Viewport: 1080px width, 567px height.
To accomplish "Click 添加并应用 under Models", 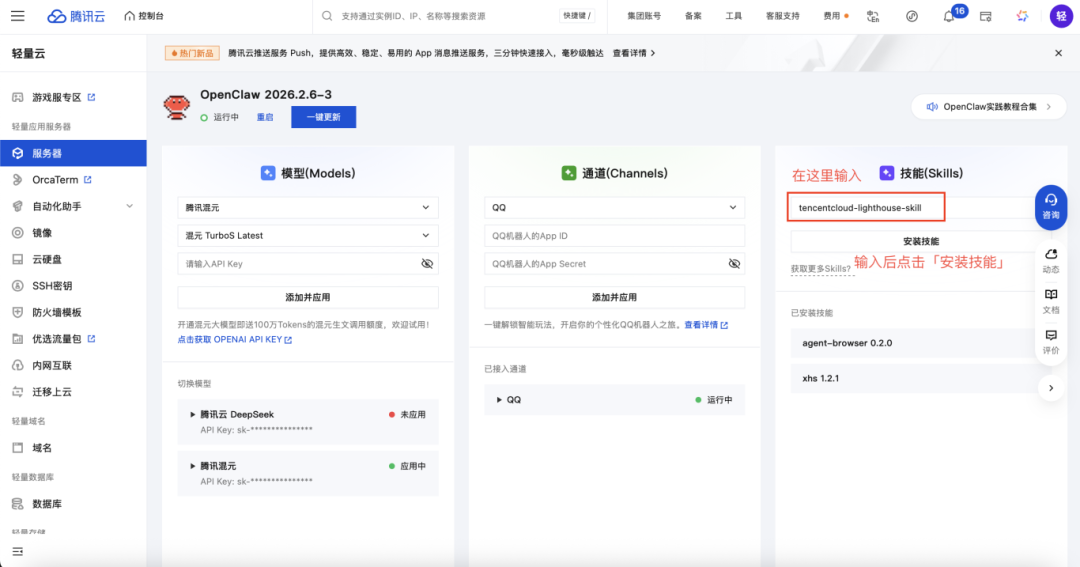I will point(308,298).
